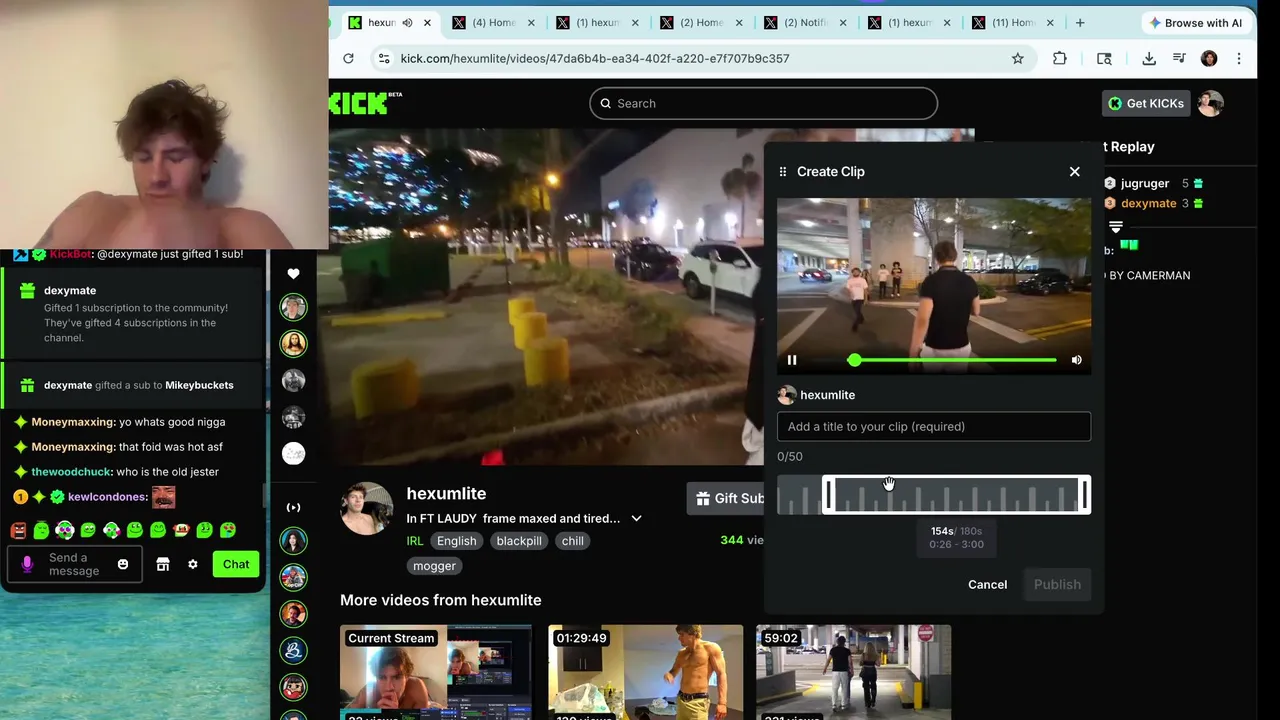Image resolution: width=1280 pixels, height=720 pixels.
Task: Select the IRL category link
Action: pyautogui.click(x=414, y=541)
